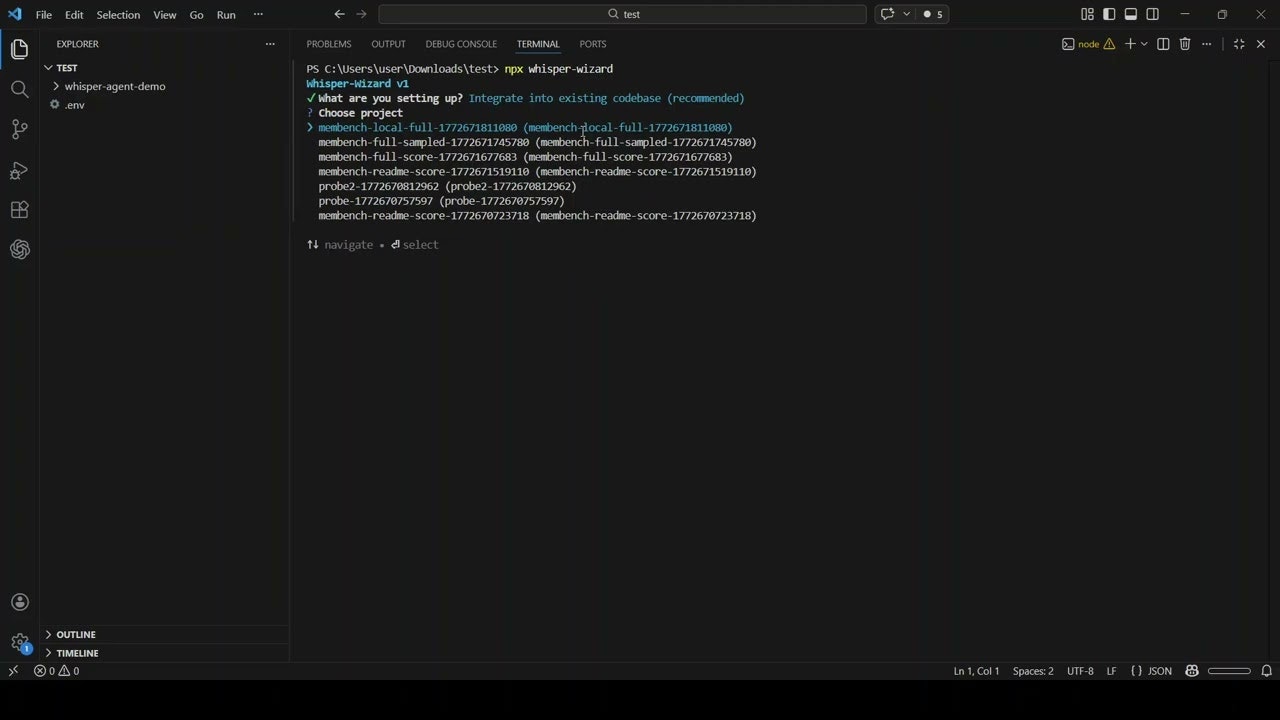Image resolution: width=1280 pixels, height=720 pixels.
Task: Toggle the Secondary Side Bar
Action: click(1153, 14)
